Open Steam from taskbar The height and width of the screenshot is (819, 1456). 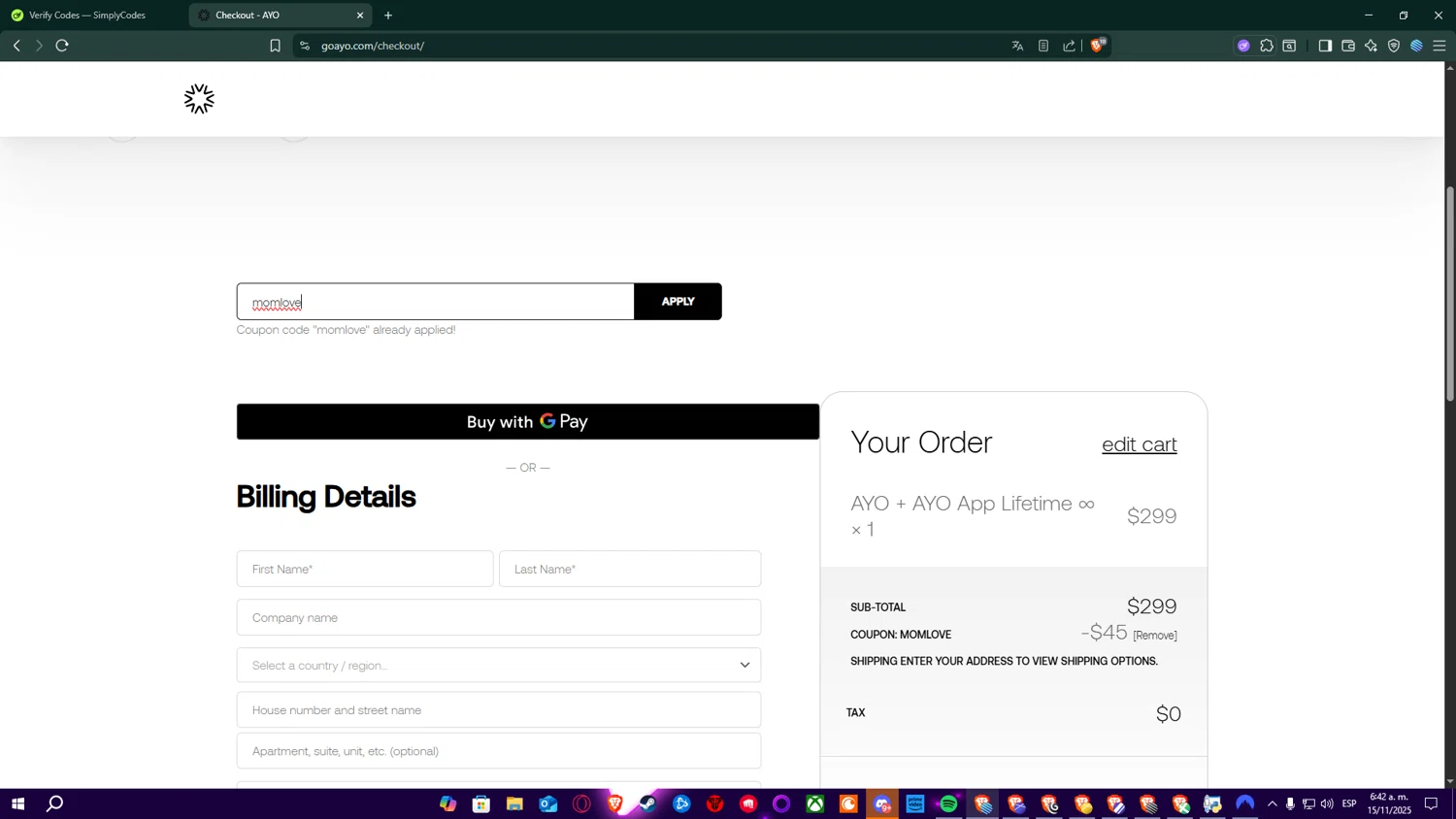click(648, 803)
